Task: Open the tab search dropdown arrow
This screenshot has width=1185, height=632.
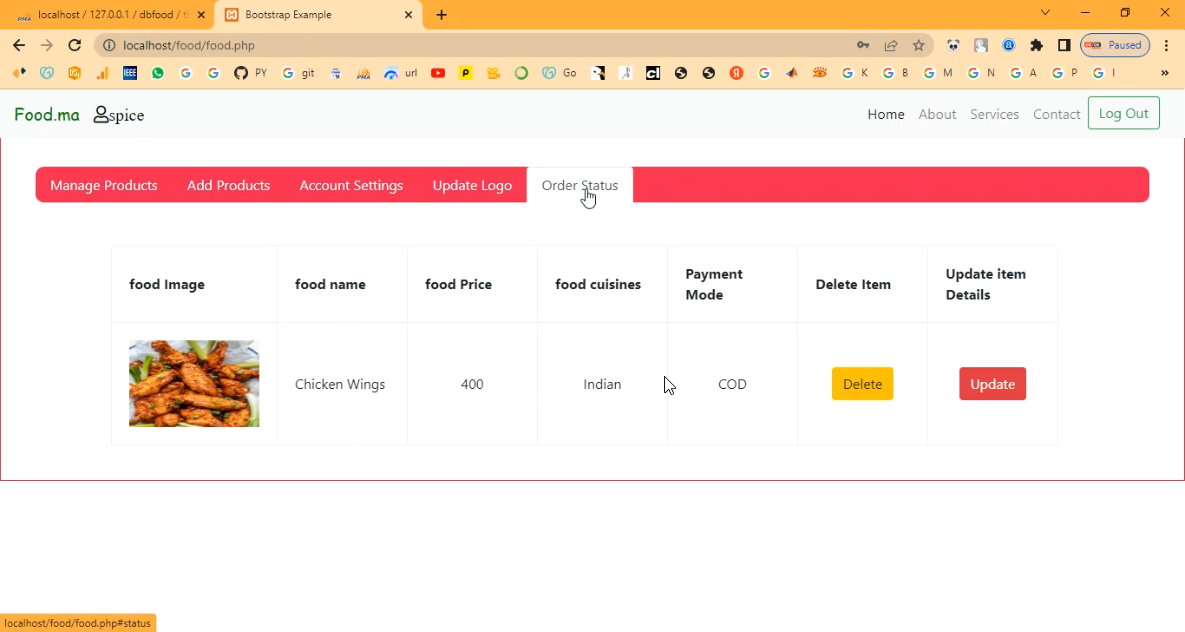Action: click(x=1045, y=13)
